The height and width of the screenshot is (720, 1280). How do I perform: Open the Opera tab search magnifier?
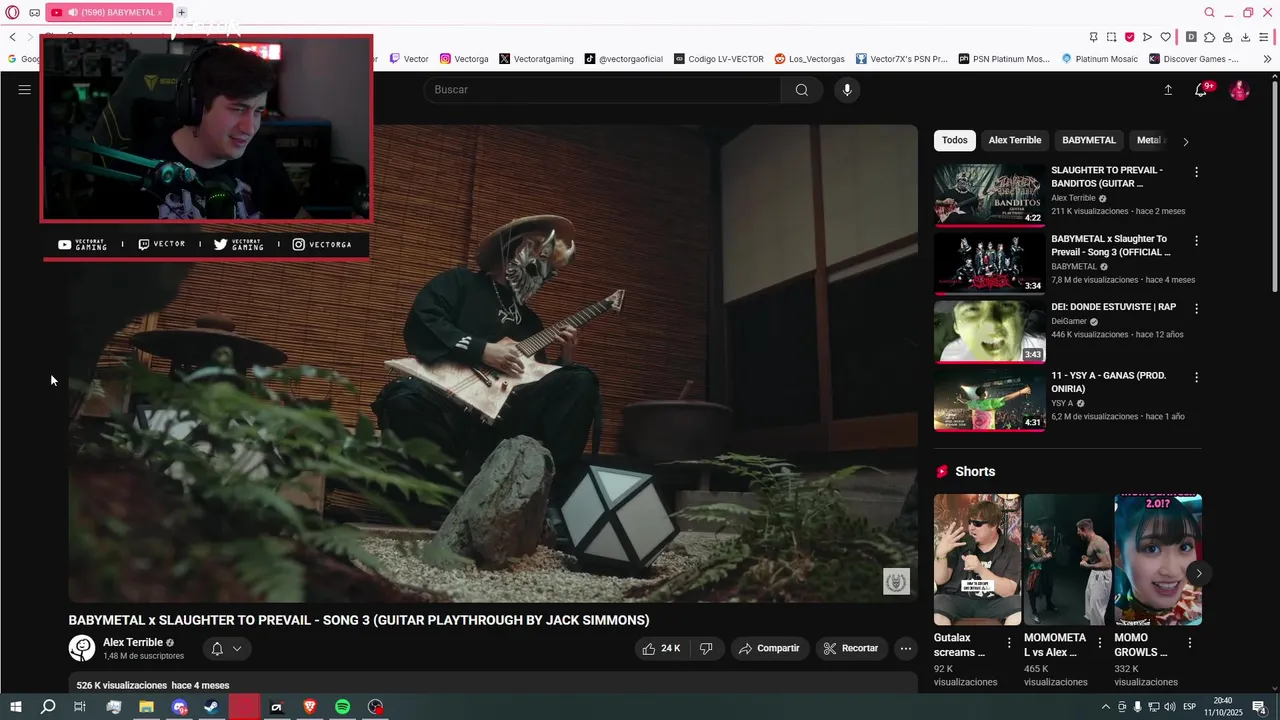1209,12
